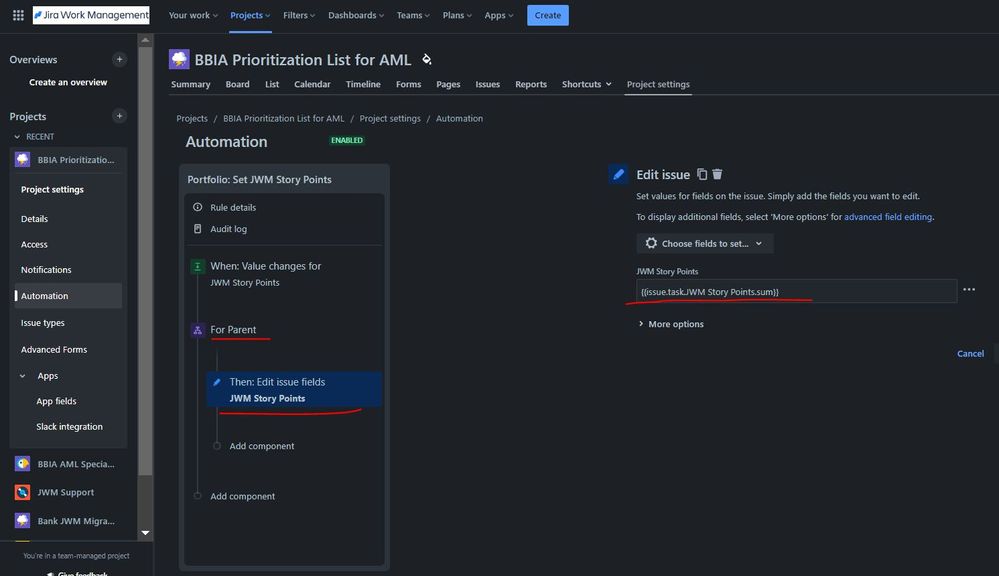The height and width of the screenshot is (576, 999).
Task: Click the Project settings breadcrumb link
Action: [x=390, y=119]
